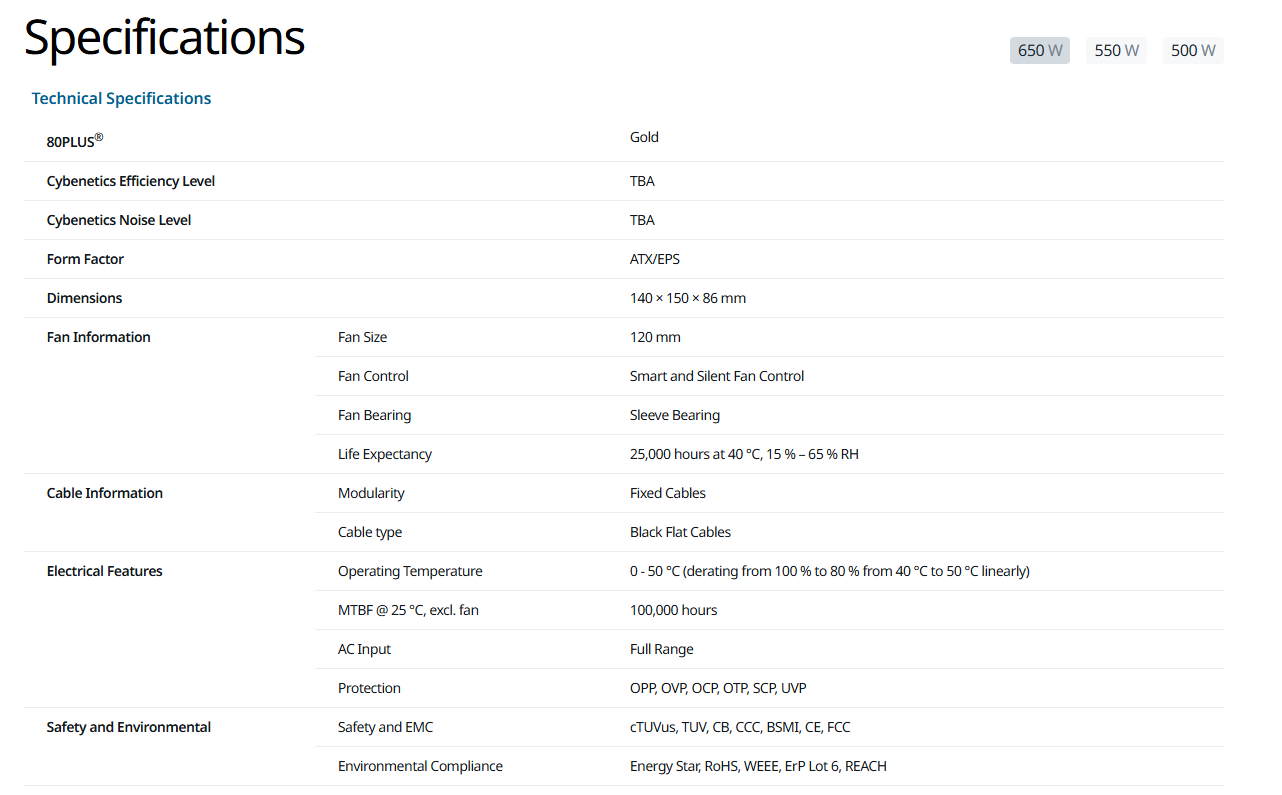This screenshot has width=1282, height=795.
Task: Click the Fan Information section label
Action: 98,337
